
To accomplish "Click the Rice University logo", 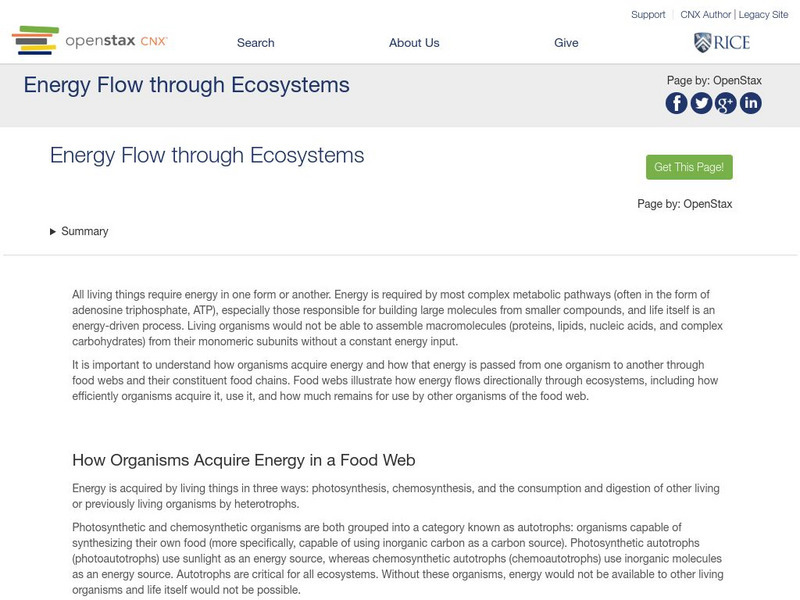I will pos(722,42).
